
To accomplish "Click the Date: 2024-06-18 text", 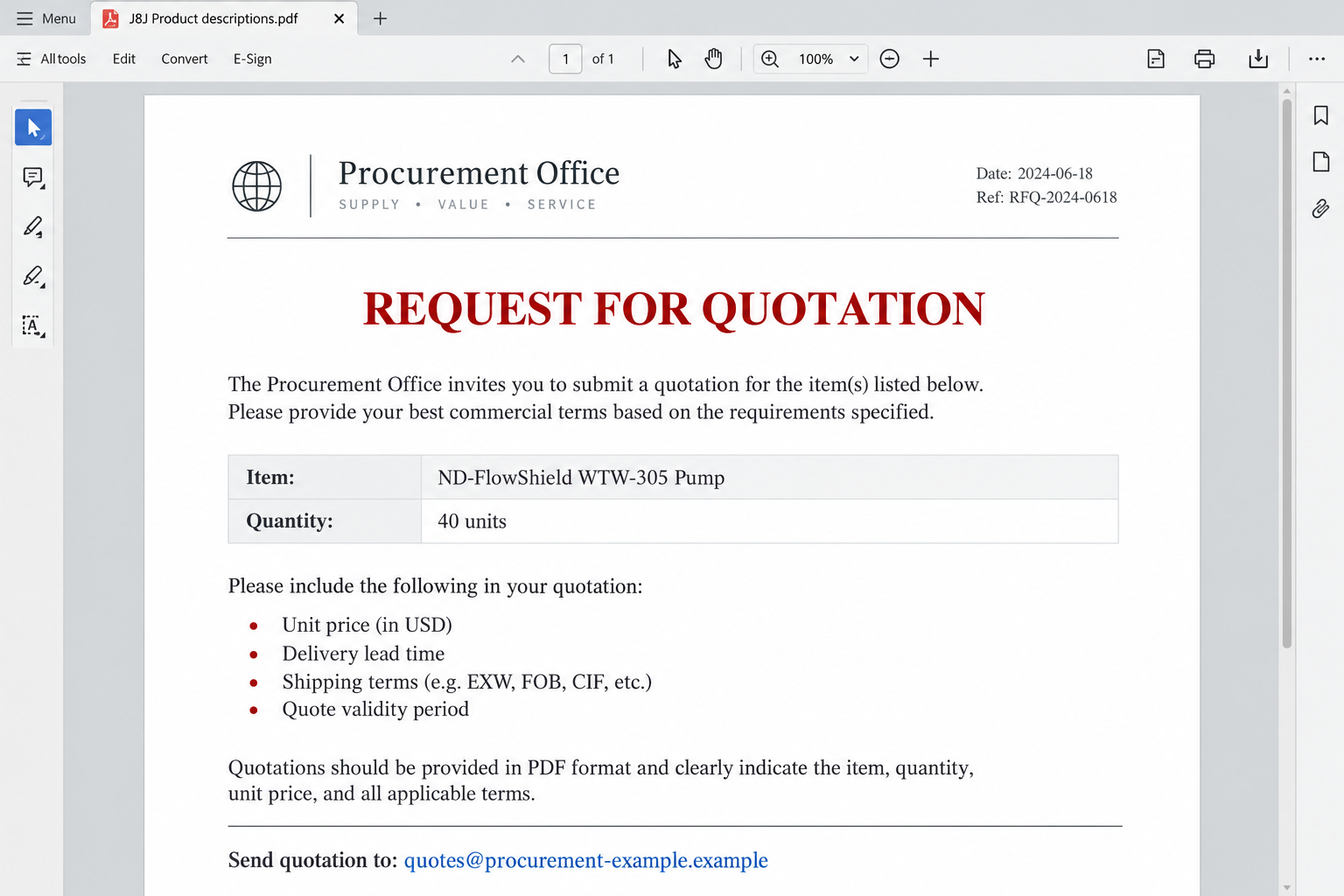I will pyautogui.click(x=1034, y=173).
